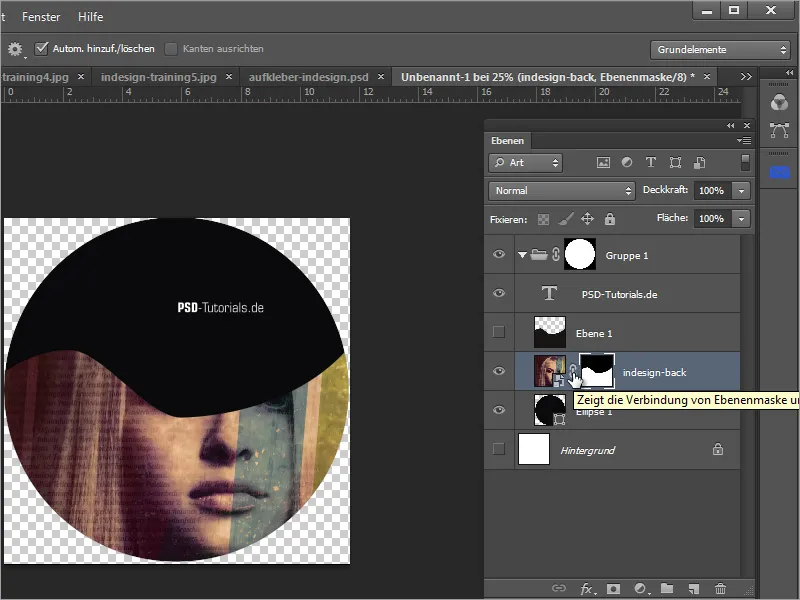Viewport: 800px width, 600px height.
Task: Select the Hintergrund layer thumbnail
Action: (534, 449)
